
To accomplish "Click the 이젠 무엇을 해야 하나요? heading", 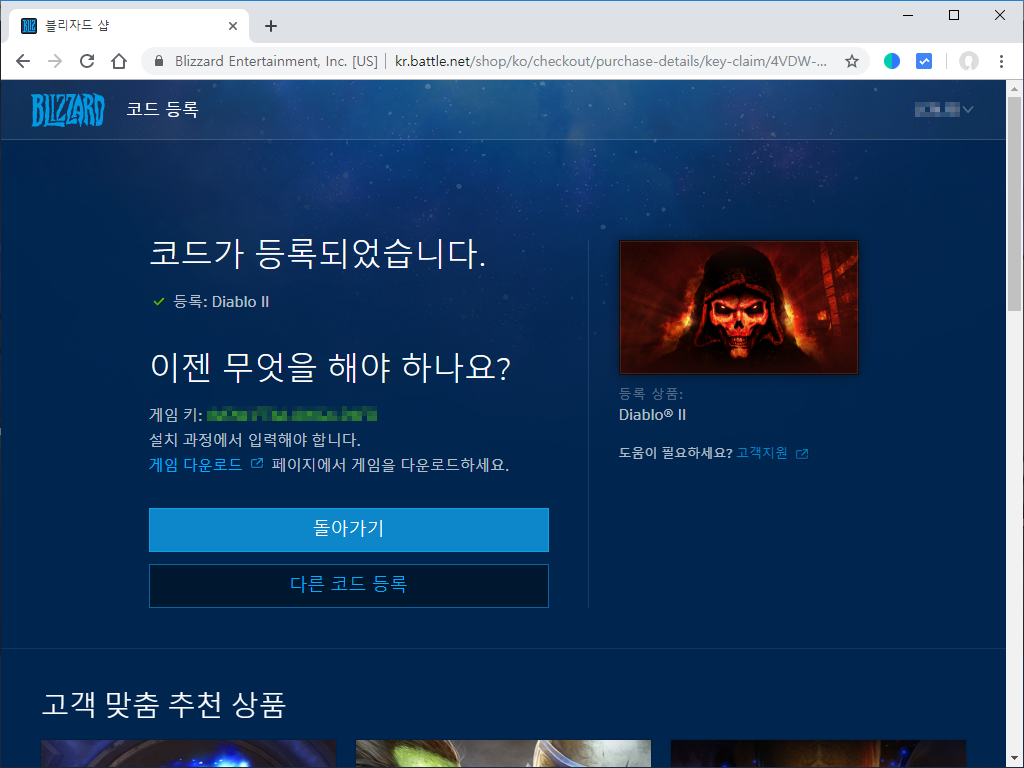I will tap(330, 367).
